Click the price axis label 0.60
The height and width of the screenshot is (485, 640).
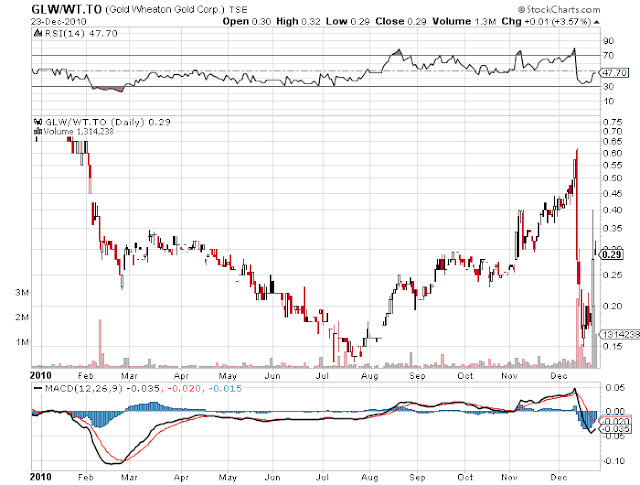pos(612,153)
